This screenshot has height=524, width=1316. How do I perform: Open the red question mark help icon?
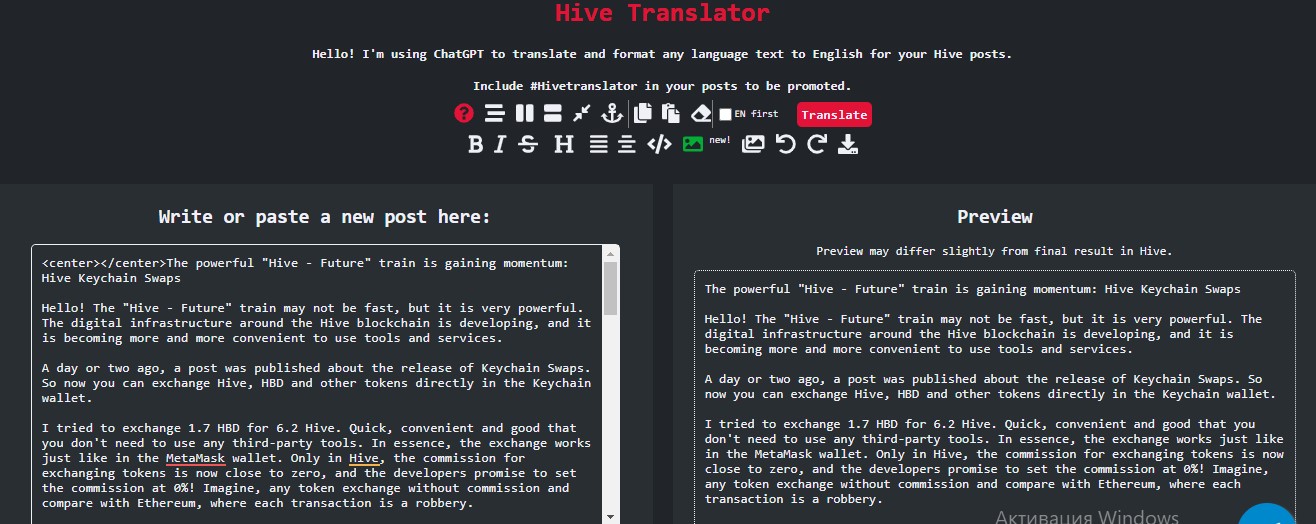pos(463,113)
